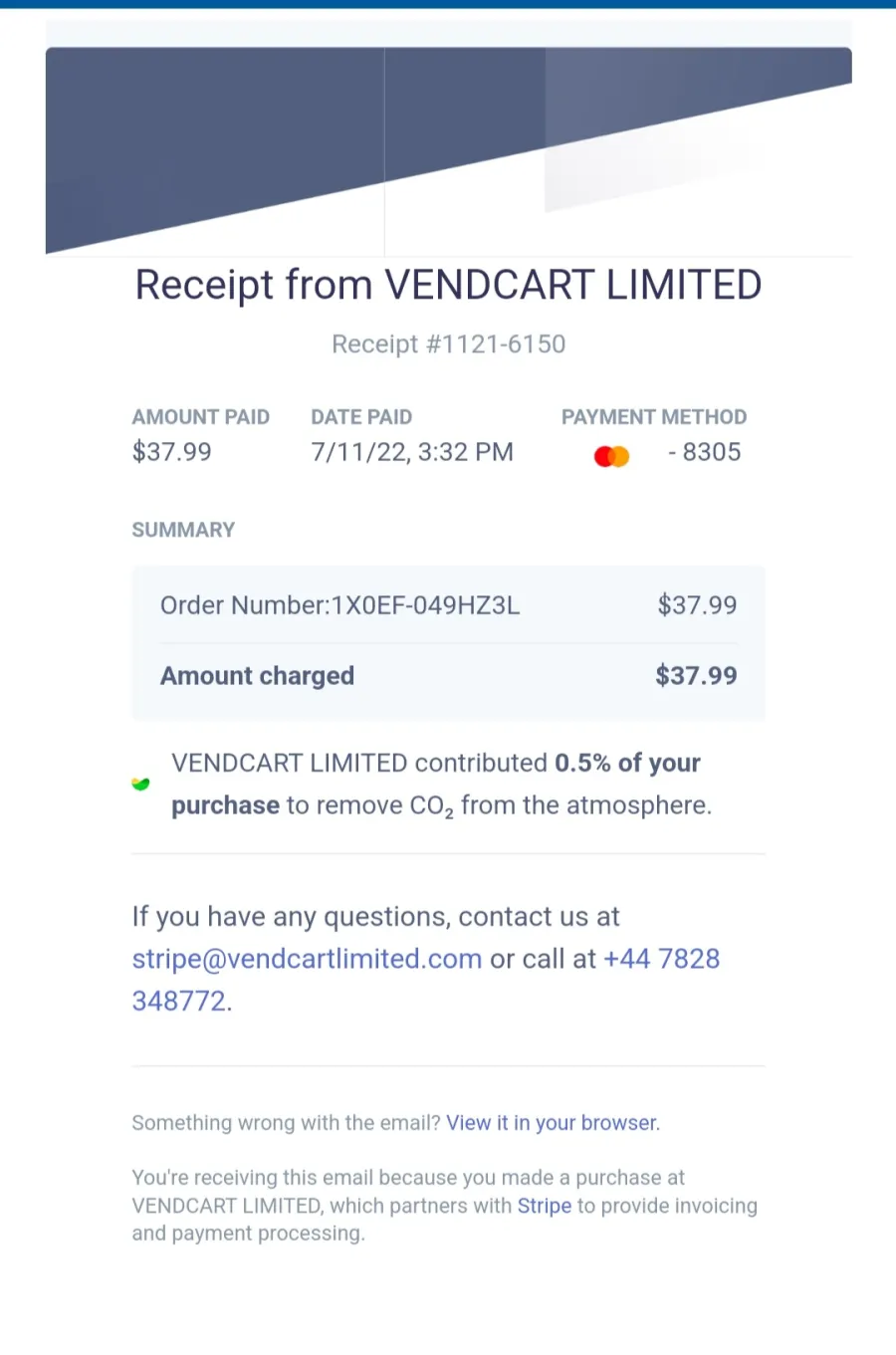The height and width of the screenshot is (1355, 896).
Task: Click the receipt header banner image
Action: (x=448, y=151)
